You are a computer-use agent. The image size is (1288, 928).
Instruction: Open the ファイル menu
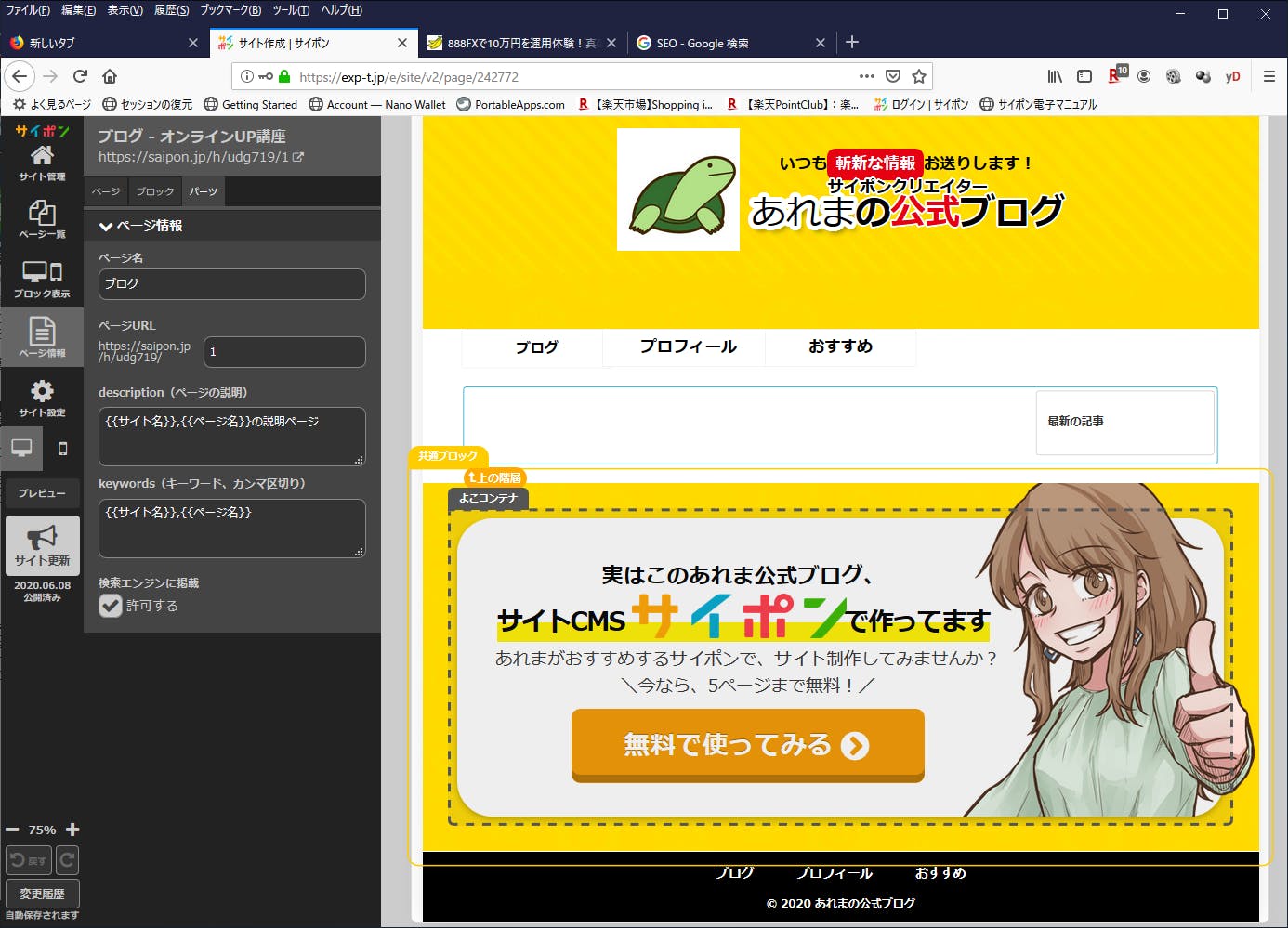pos(28,10)
